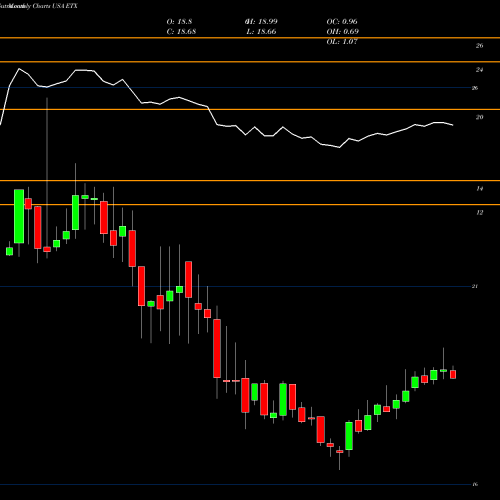
Task: Select the close price 'C: 18.68'
Action: coord(181,32)
